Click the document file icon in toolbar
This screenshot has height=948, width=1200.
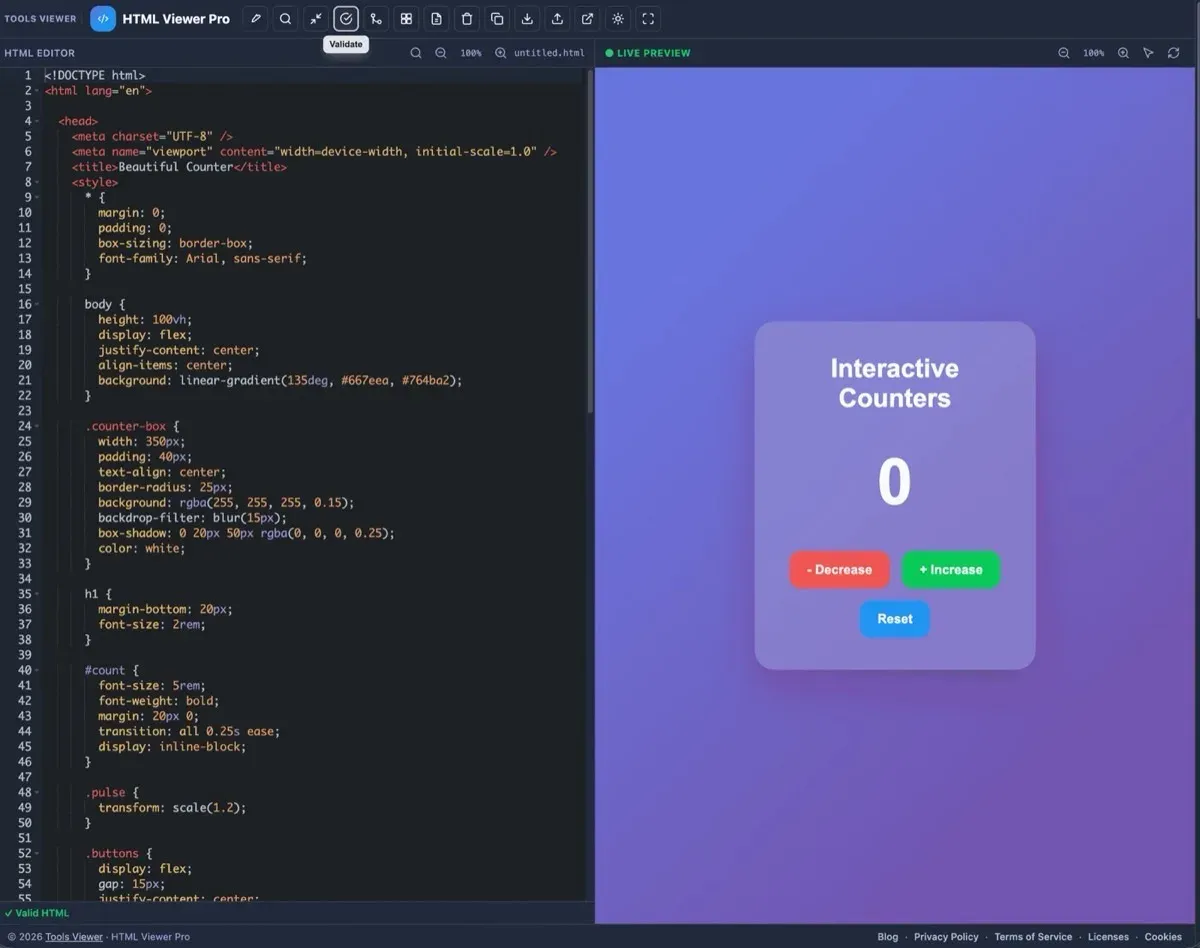click(436, 18)
